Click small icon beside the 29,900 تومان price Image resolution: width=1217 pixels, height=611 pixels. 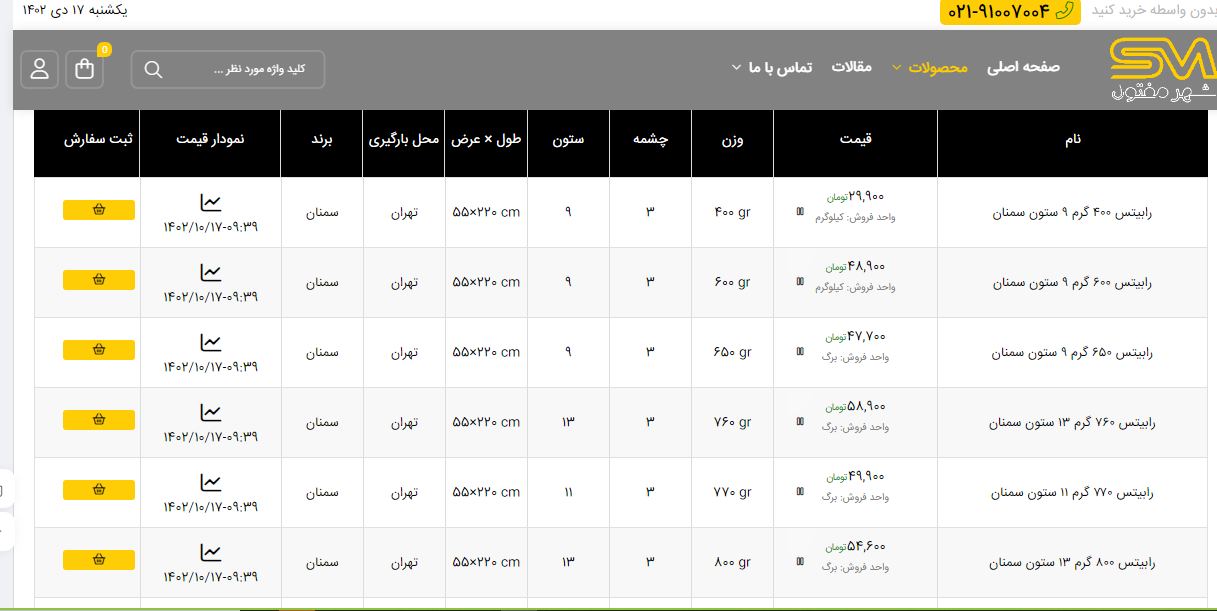click(799, 211)
